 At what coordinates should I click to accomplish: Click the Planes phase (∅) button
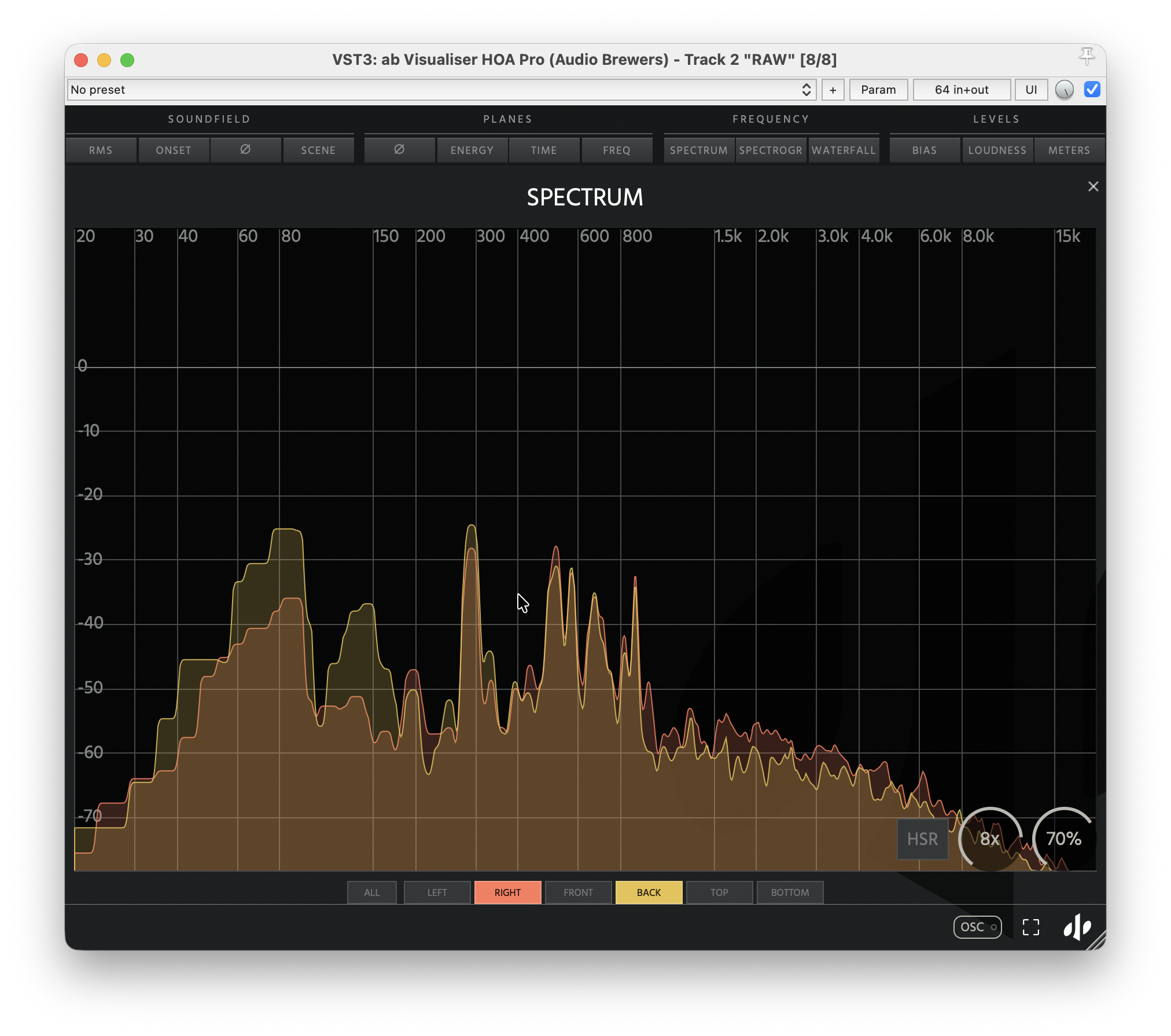399,150
